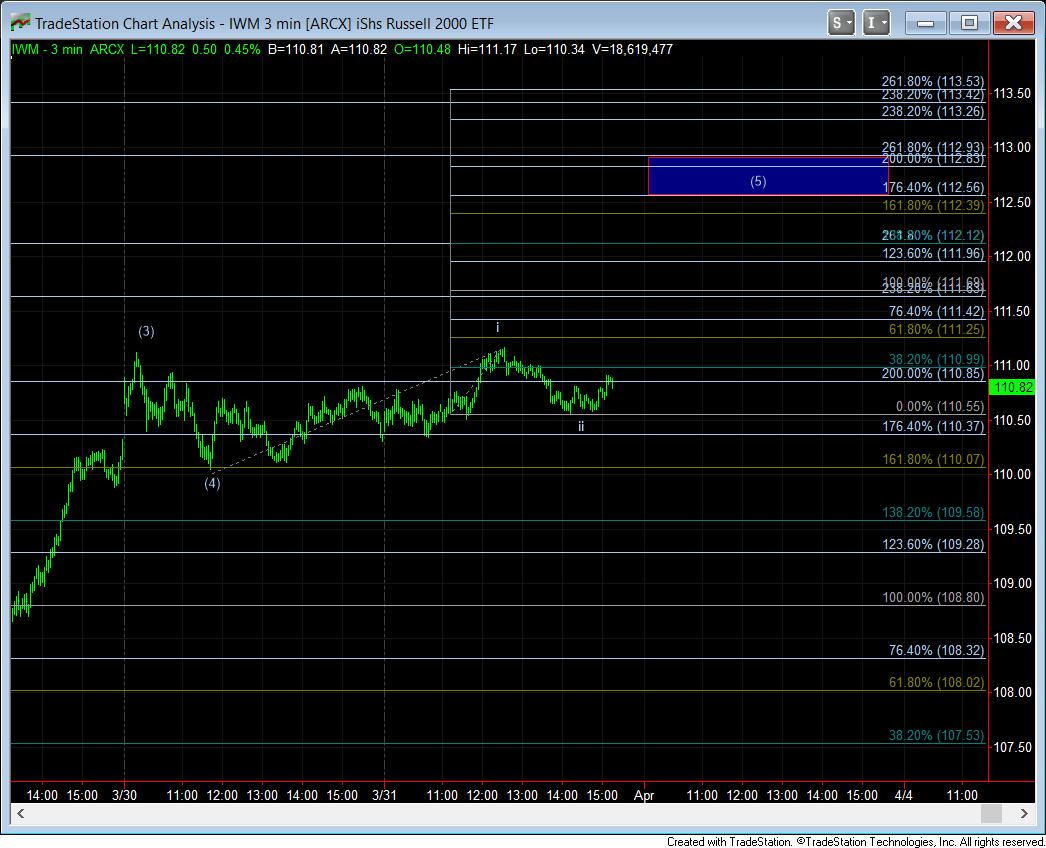Screen dimensions: 1046x848
Task: Click the 161.80% (110.07) Fibonacci label
Action: click(x=933, y=460)
